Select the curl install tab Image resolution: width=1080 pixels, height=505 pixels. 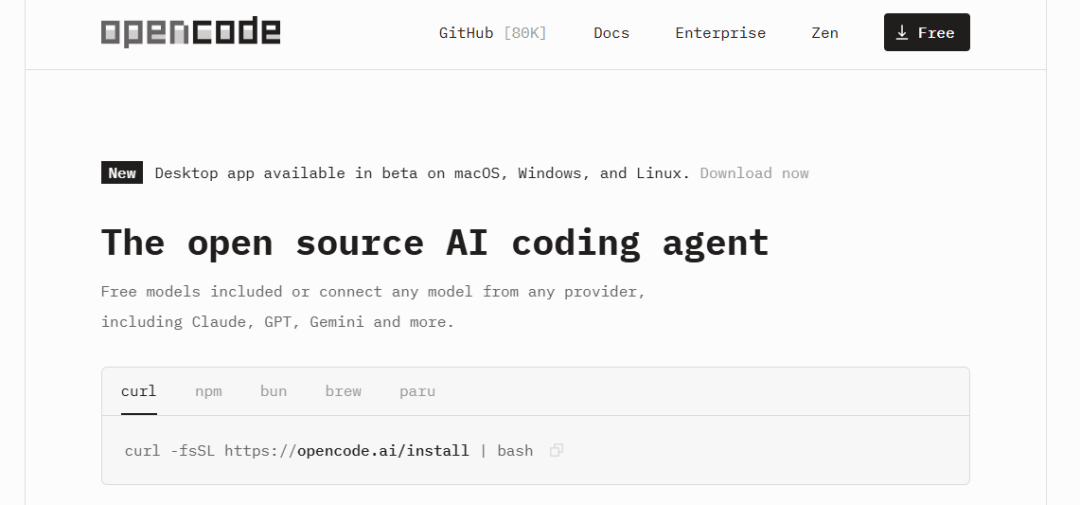[x=138, y=391]
